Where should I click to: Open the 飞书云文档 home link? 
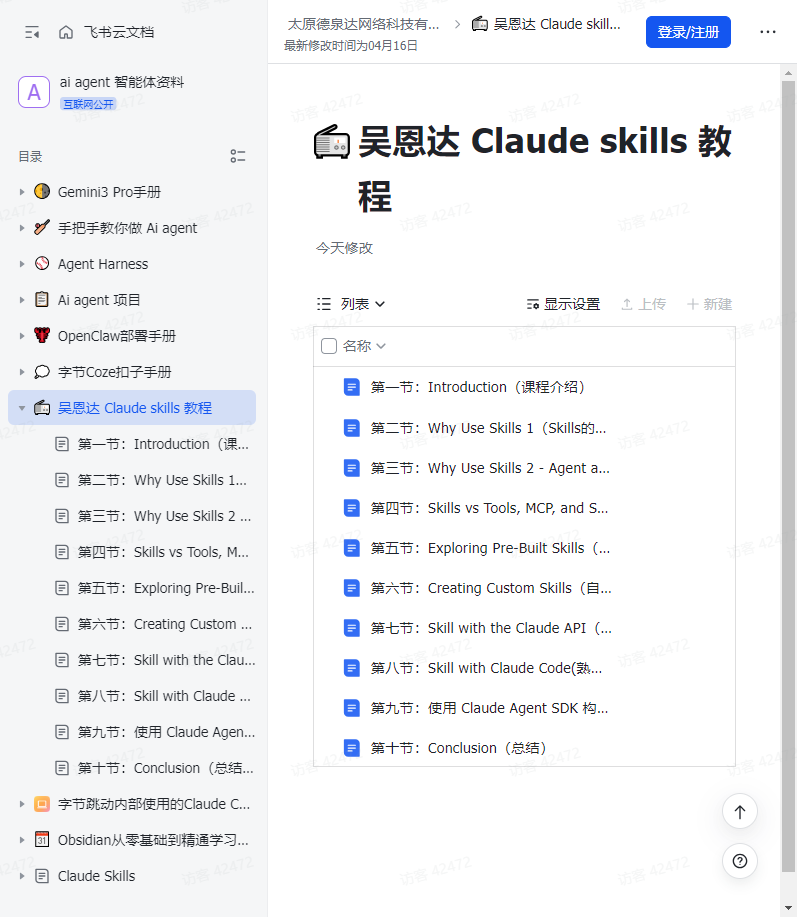[119, 32]
